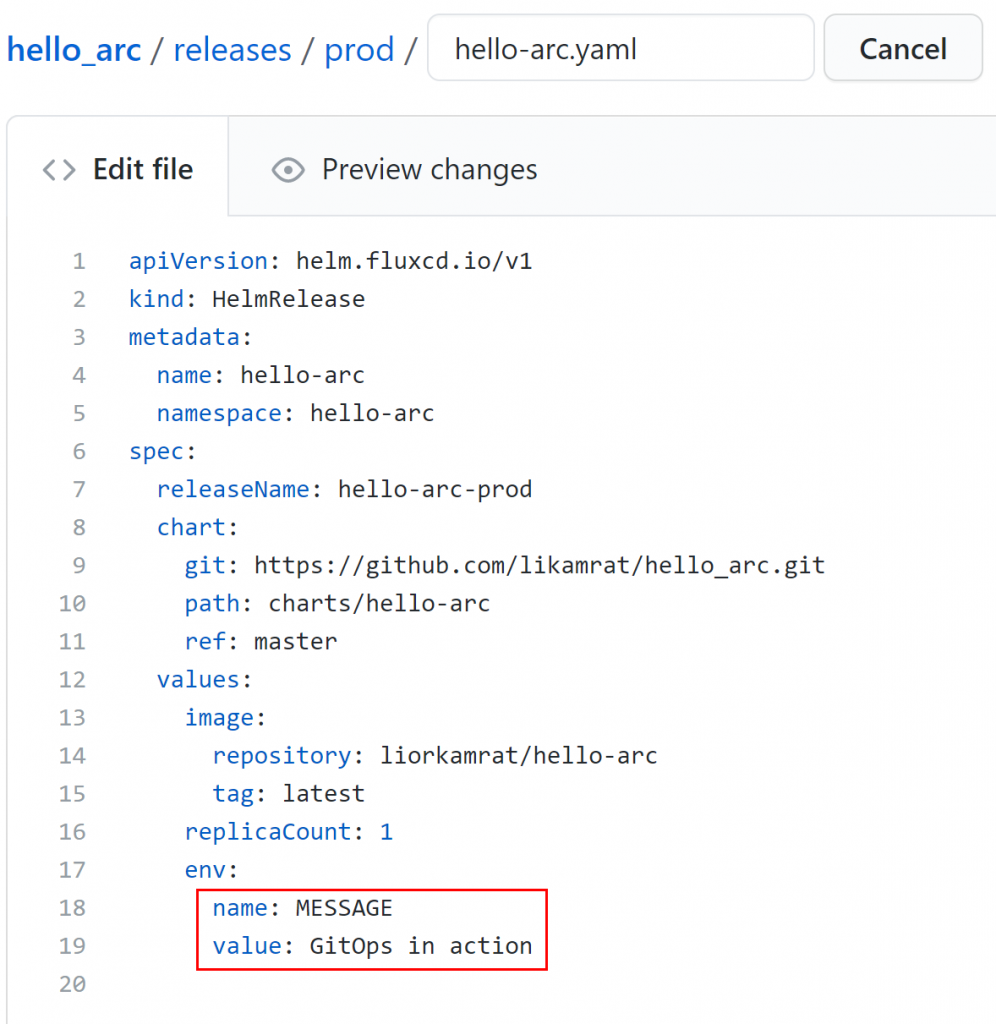Click the eye Preview changes icon
This screenshot has height=1024, width=996.
[287, 170]
